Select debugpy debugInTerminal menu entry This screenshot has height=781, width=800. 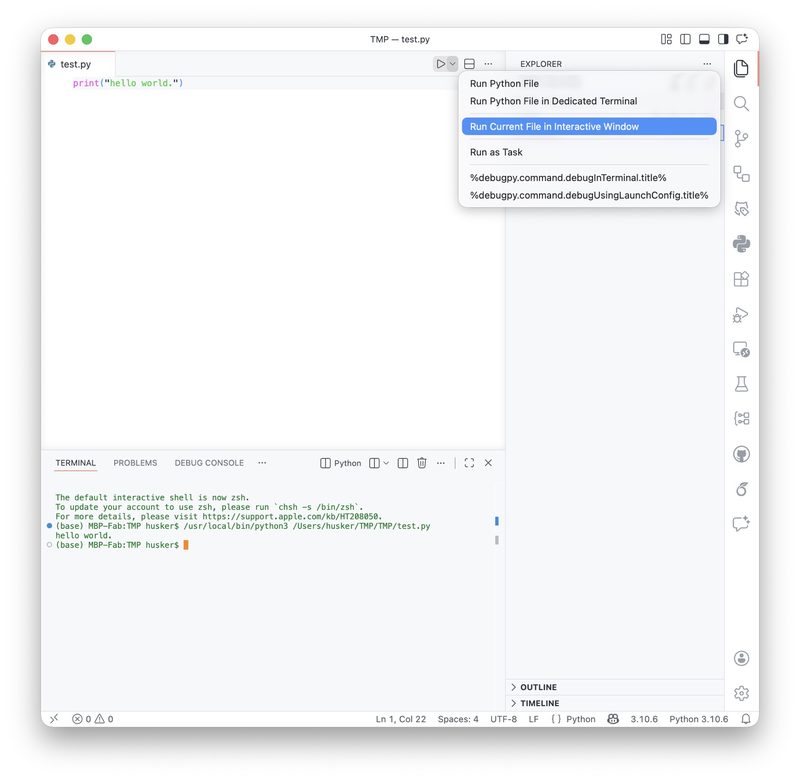(x=589, y=178)
